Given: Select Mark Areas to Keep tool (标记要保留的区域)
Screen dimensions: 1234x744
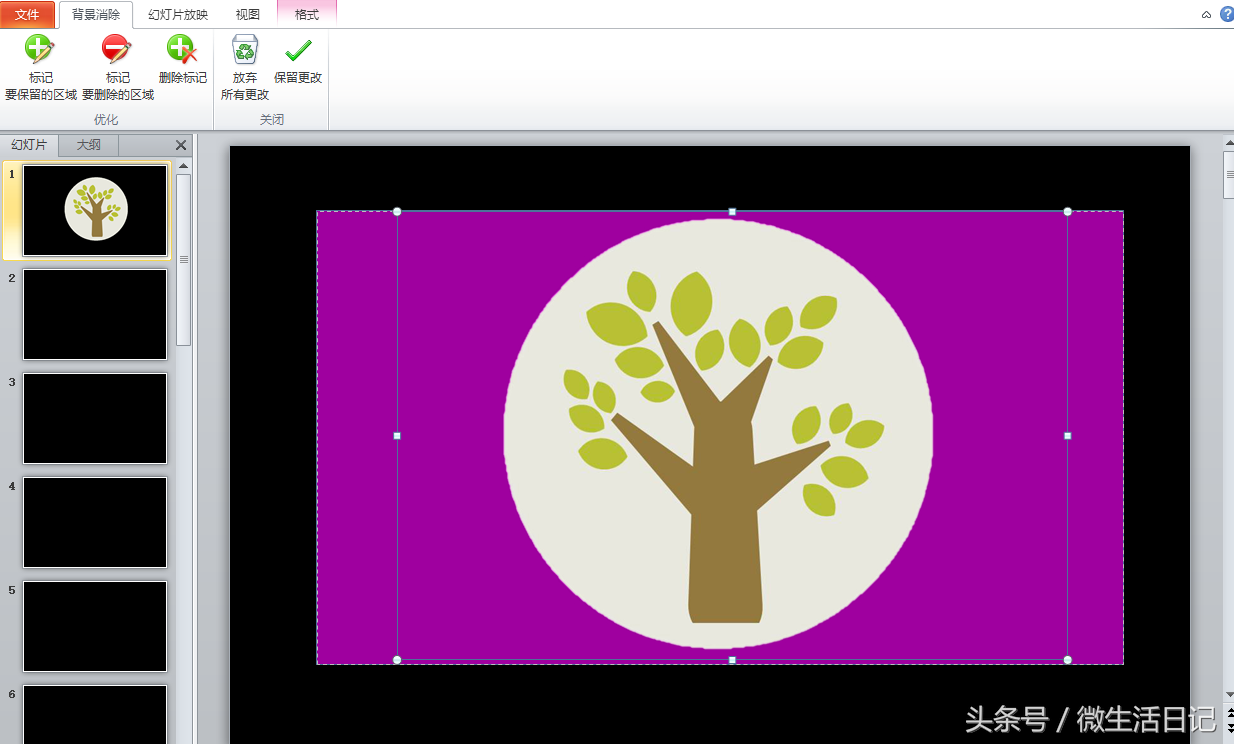Looking at the screenshot, I should click(x=41, y=68).
